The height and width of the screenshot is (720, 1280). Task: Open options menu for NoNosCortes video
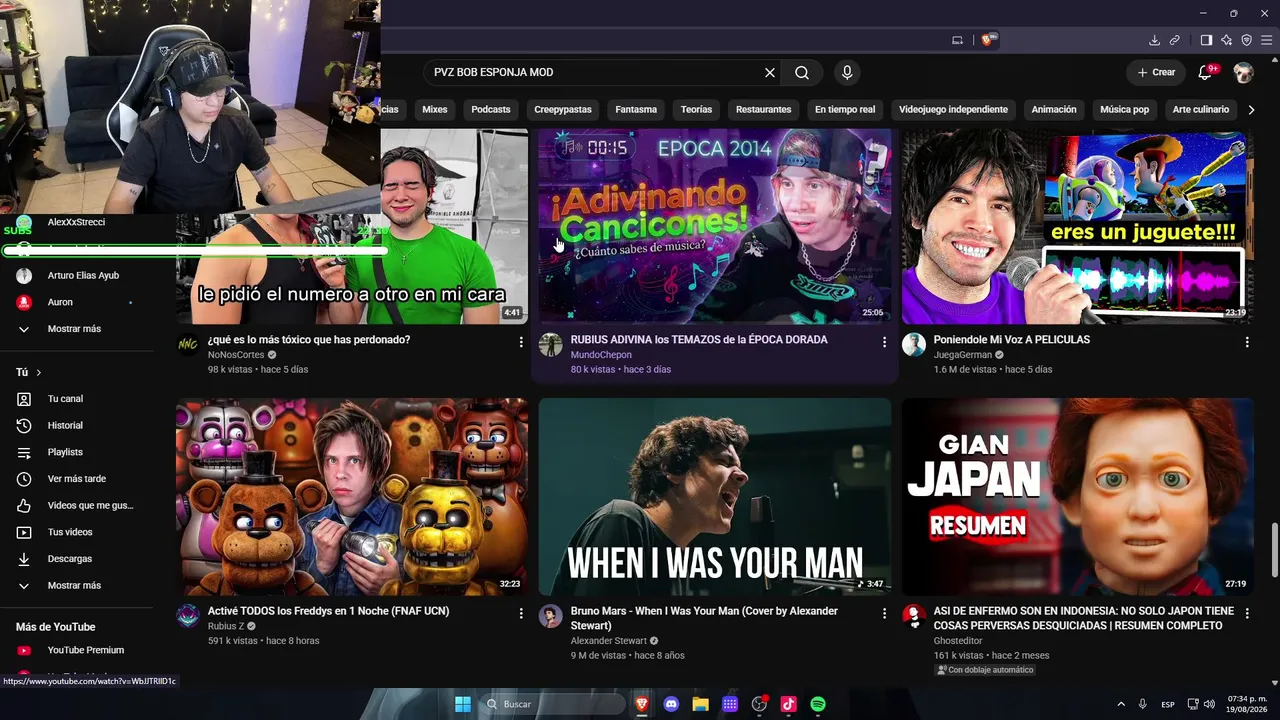[521, 342]
